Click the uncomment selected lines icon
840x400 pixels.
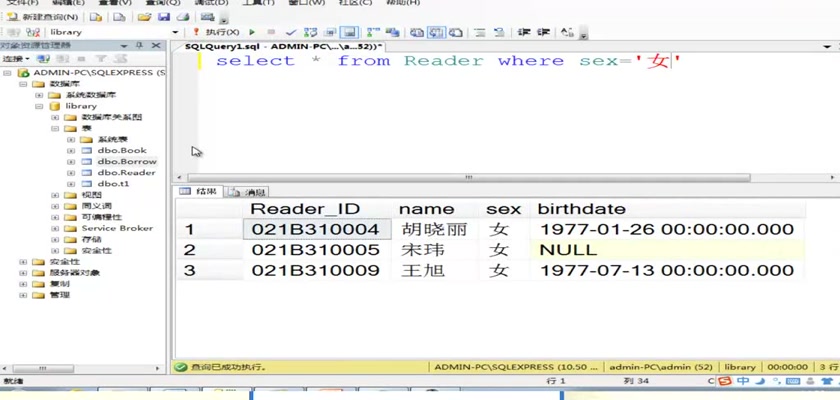499,32
